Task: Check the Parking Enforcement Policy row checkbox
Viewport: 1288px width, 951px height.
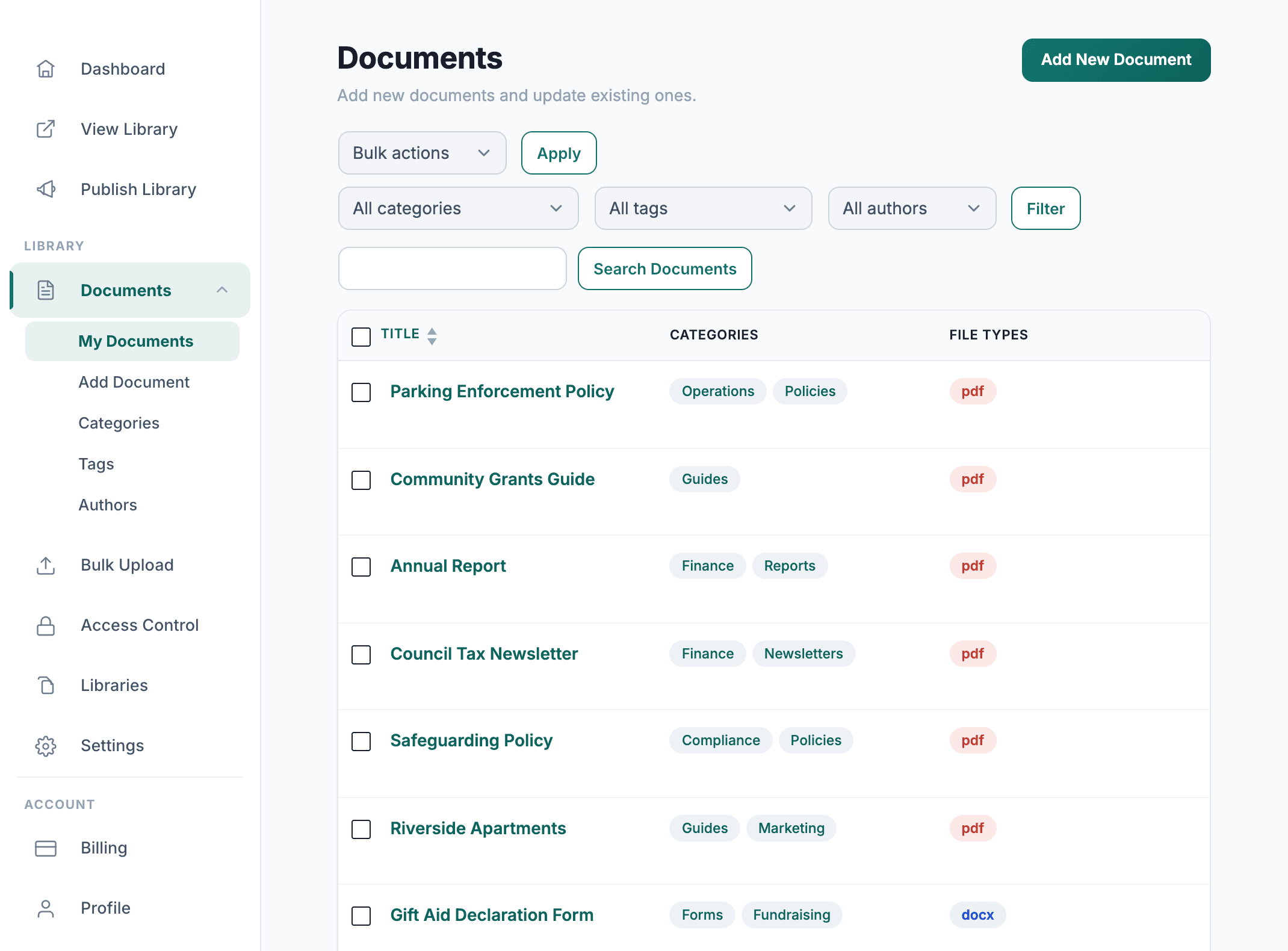Action: (361, 392)
